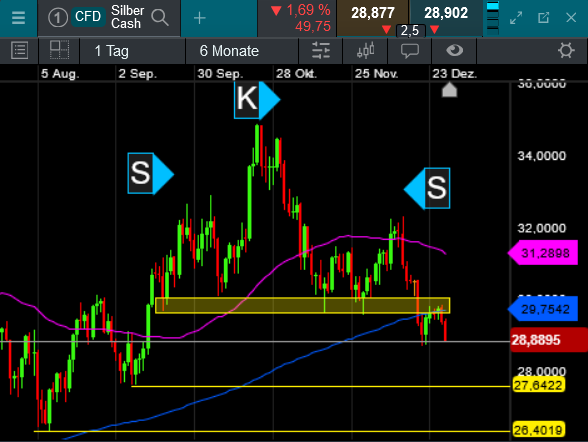Open the 6 Monate period dropdown

tap(242, 51)
